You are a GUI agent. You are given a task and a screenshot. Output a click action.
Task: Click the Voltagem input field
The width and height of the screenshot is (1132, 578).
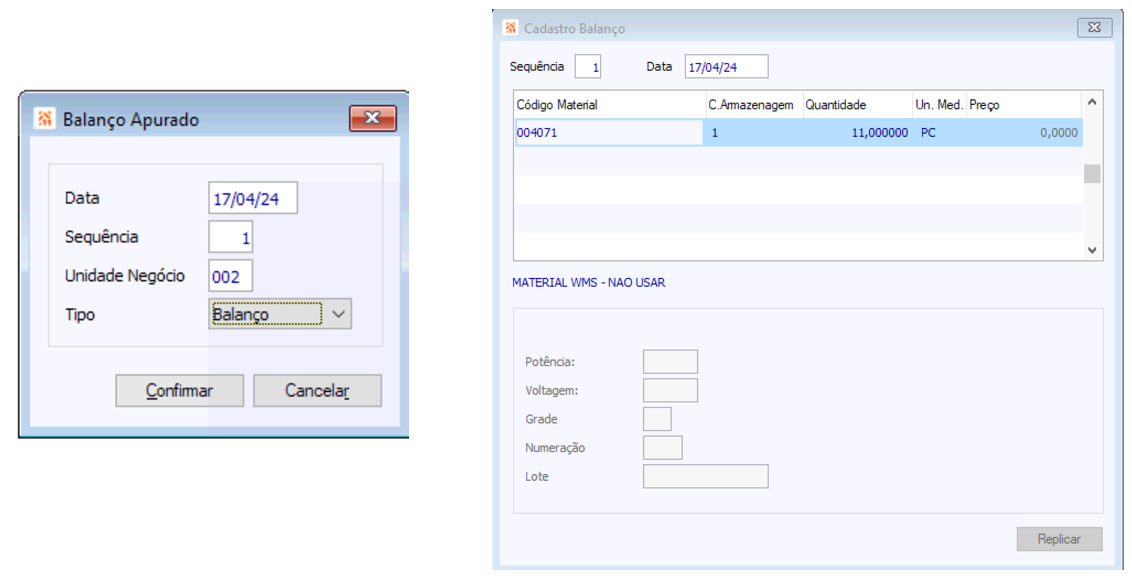(x=670, y=390)
